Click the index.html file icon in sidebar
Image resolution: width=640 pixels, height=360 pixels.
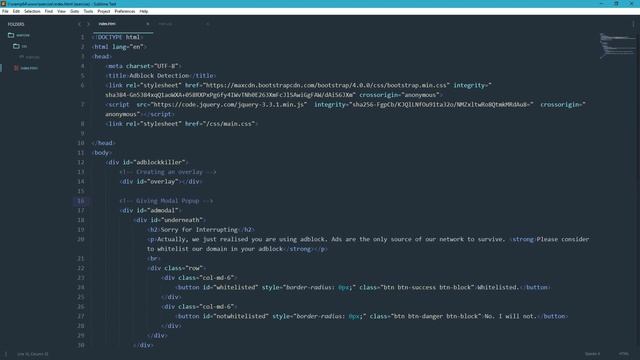click(x=16, y=68)
